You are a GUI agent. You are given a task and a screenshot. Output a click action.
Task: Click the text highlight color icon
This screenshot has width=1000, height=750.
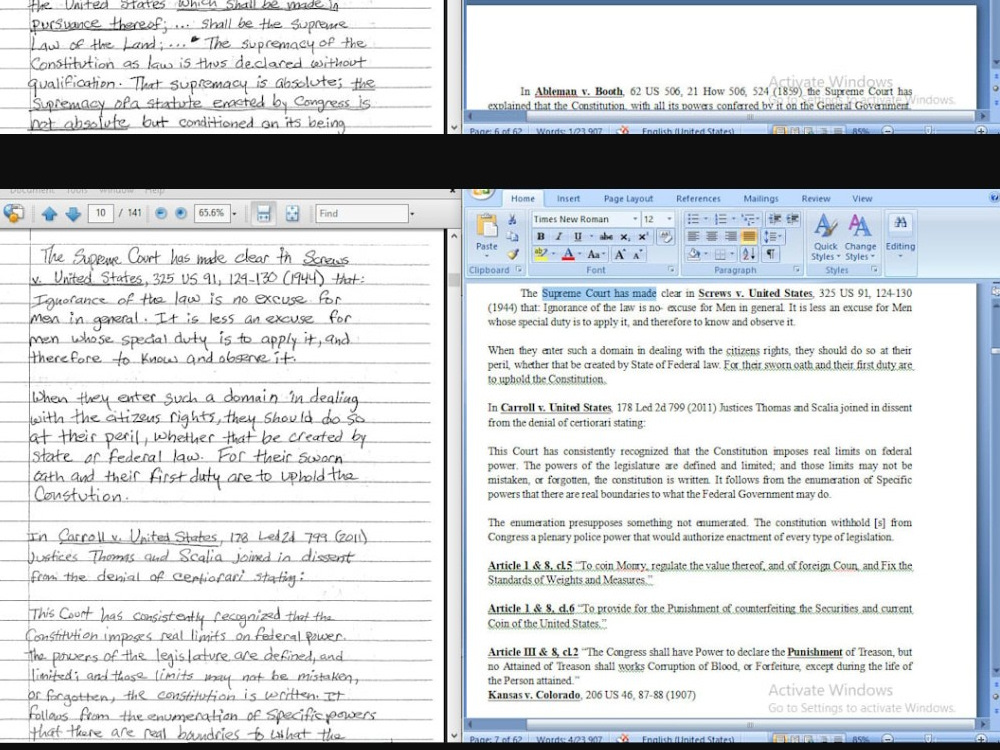[x=540, y=254]
